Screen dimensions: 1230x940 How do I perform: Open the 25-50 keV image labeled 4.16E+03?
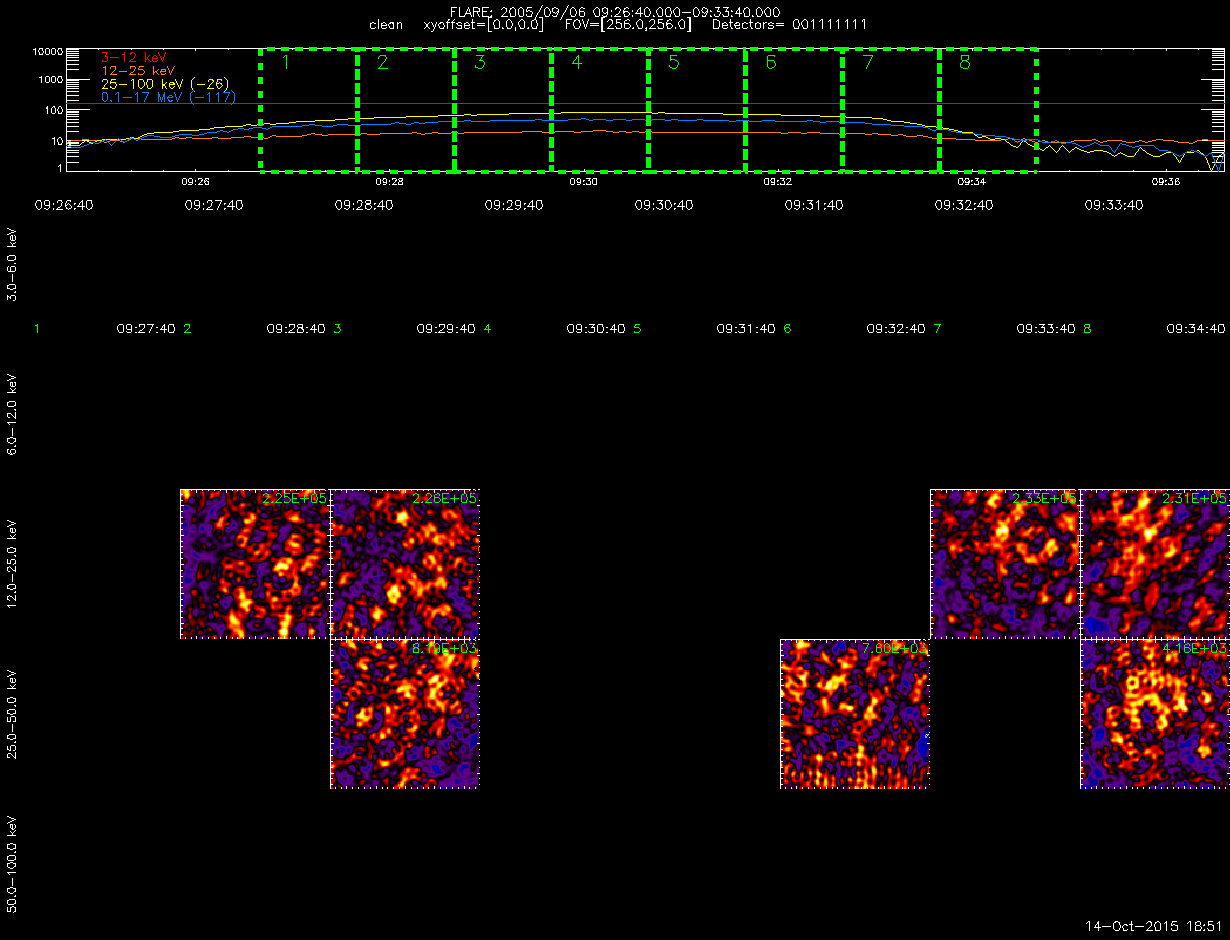pyautogui.click(x=1155, y=714)
